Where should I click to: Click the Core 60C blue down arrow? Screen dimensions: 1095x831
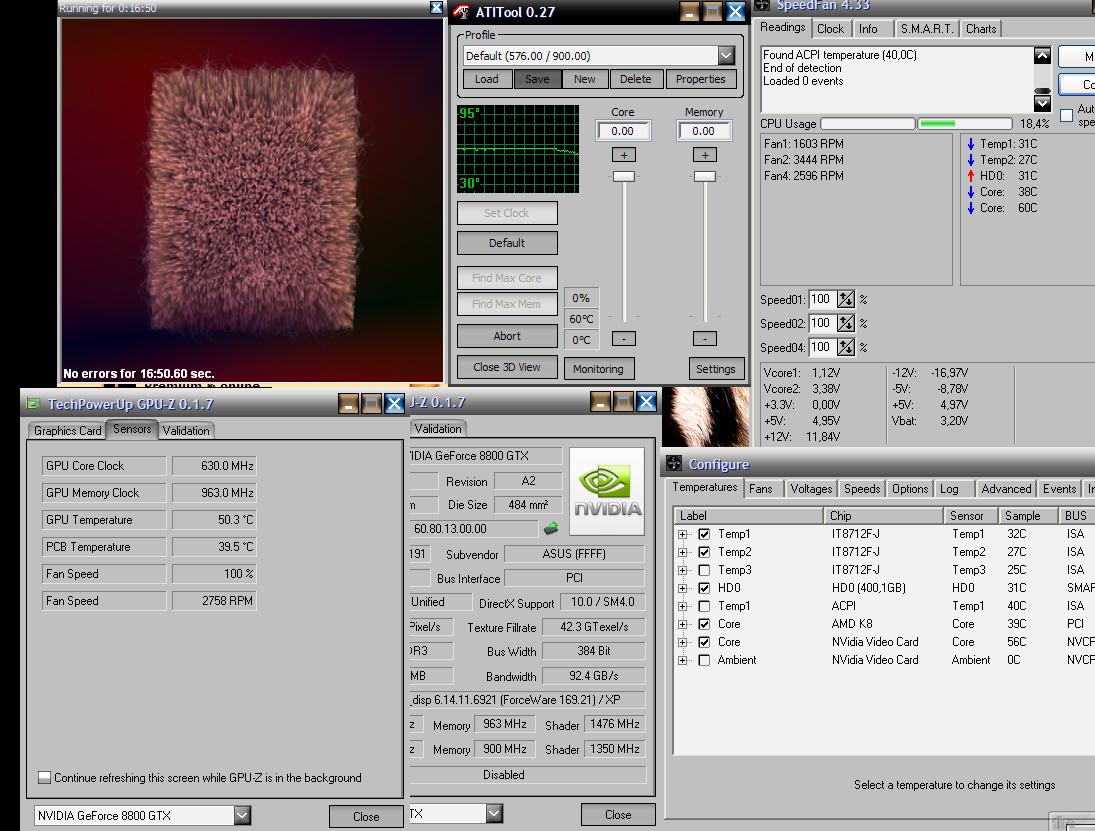click(x=971, y=208)
